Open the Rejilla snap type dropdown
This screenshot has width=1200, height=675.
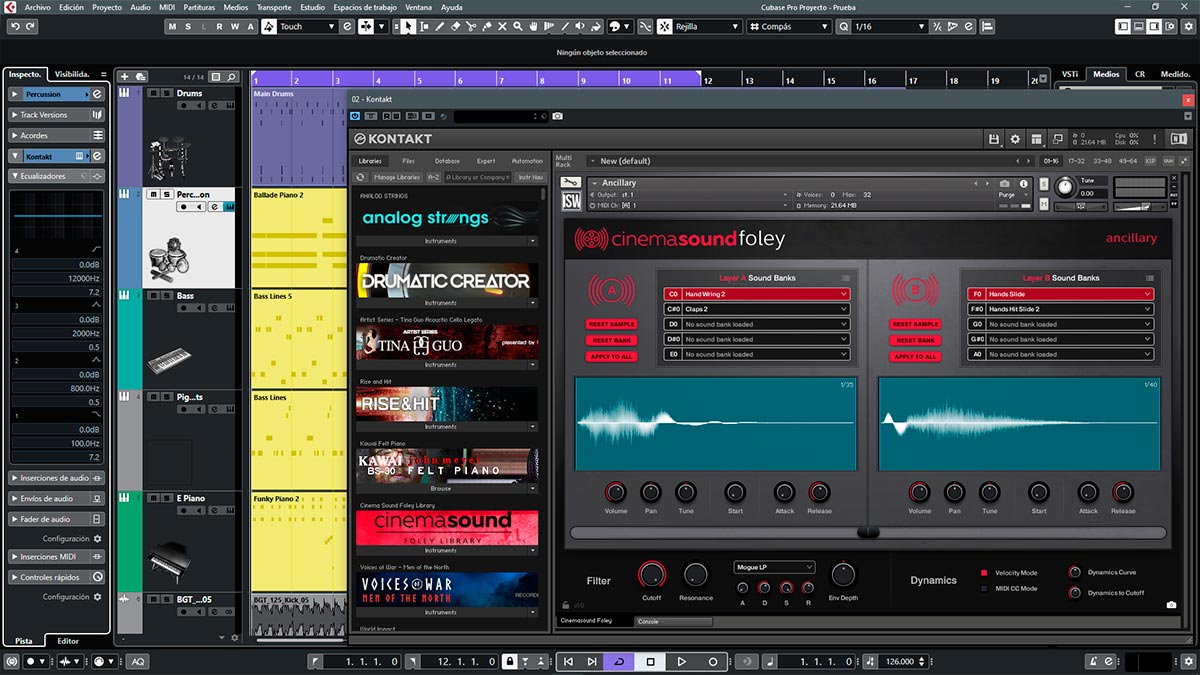click(706, 27)
